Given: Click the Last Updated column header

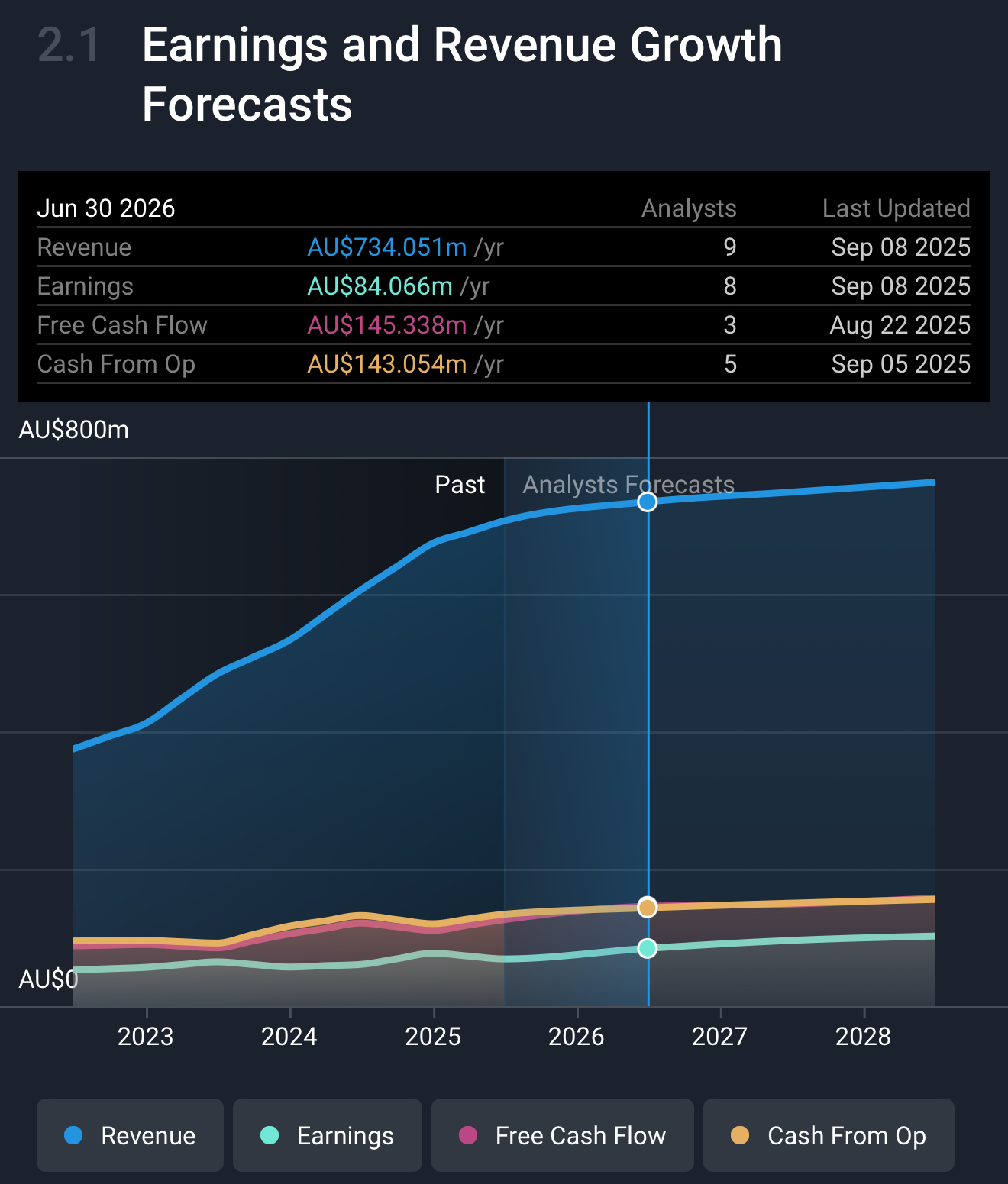Looking at the screenshot, I should pos(896,208).
